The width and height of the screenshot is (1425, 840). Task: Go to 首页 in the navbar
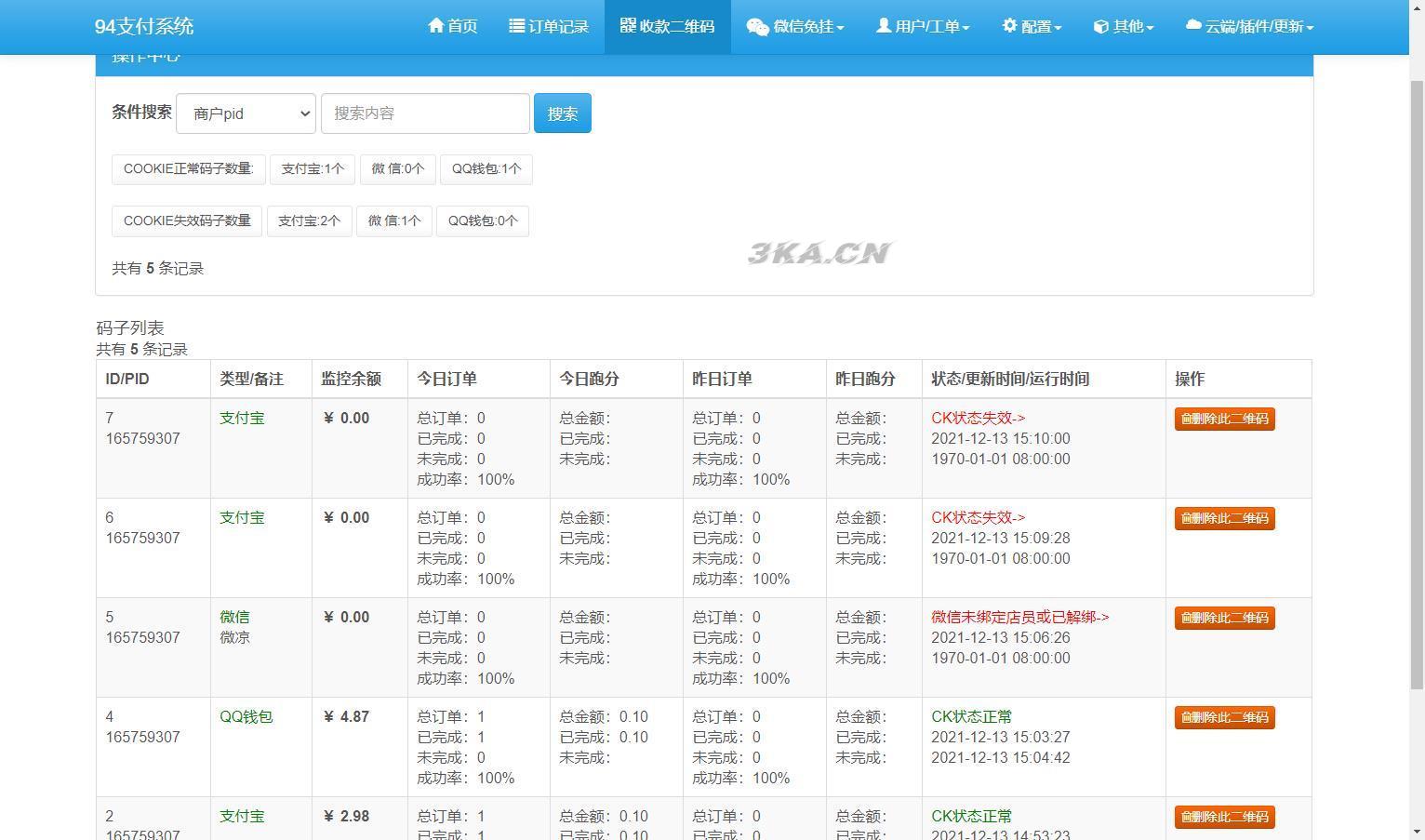453,27
